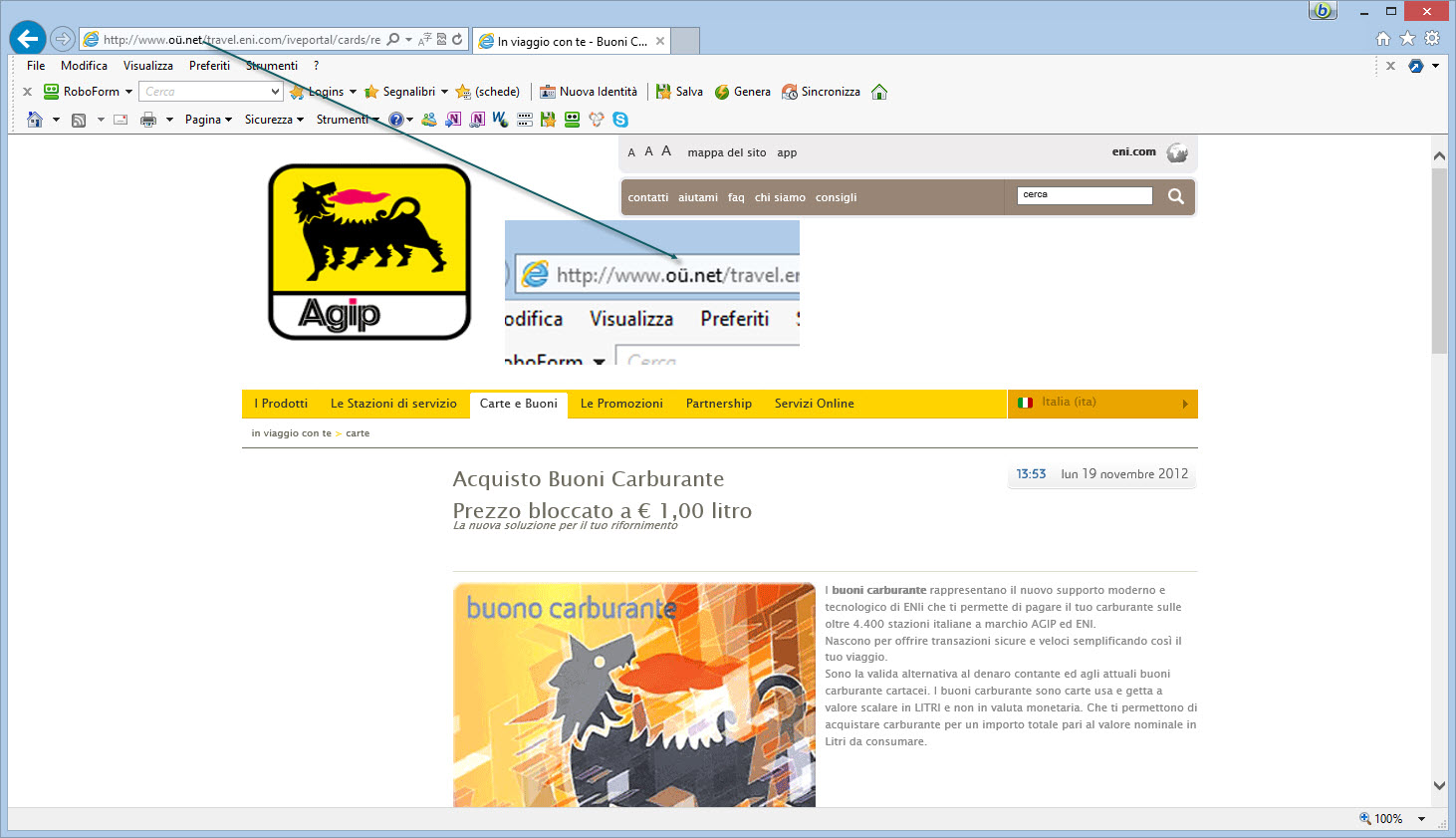Open the Visualizza menu

point(148,66)
